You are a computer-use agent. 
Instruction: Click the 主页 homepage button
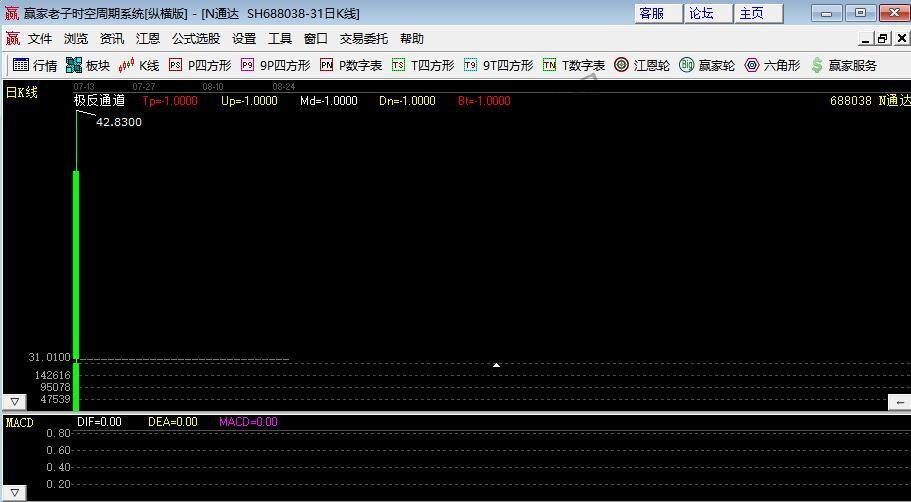point(758,13)
